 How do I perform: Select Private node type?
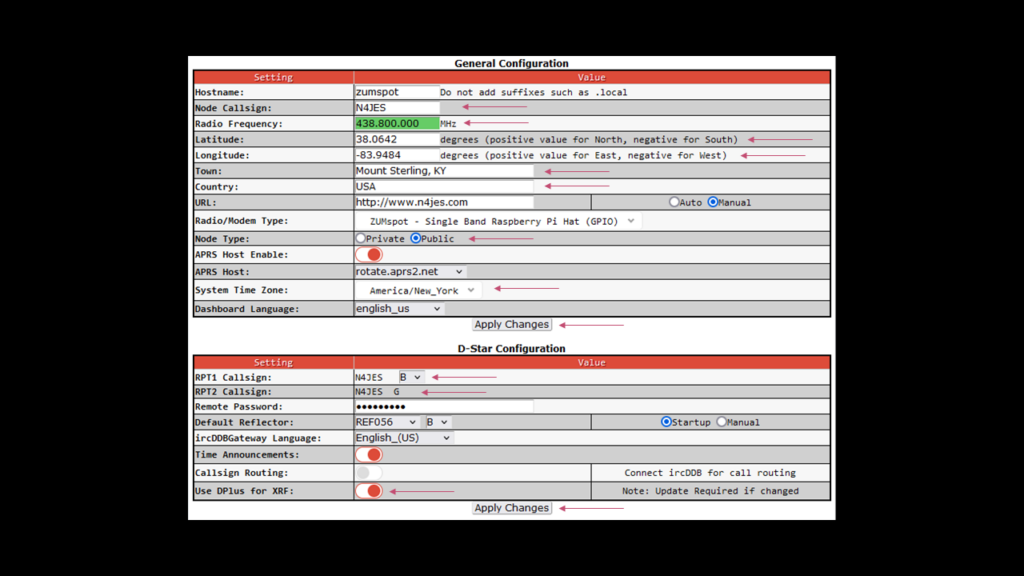[360, 238]
